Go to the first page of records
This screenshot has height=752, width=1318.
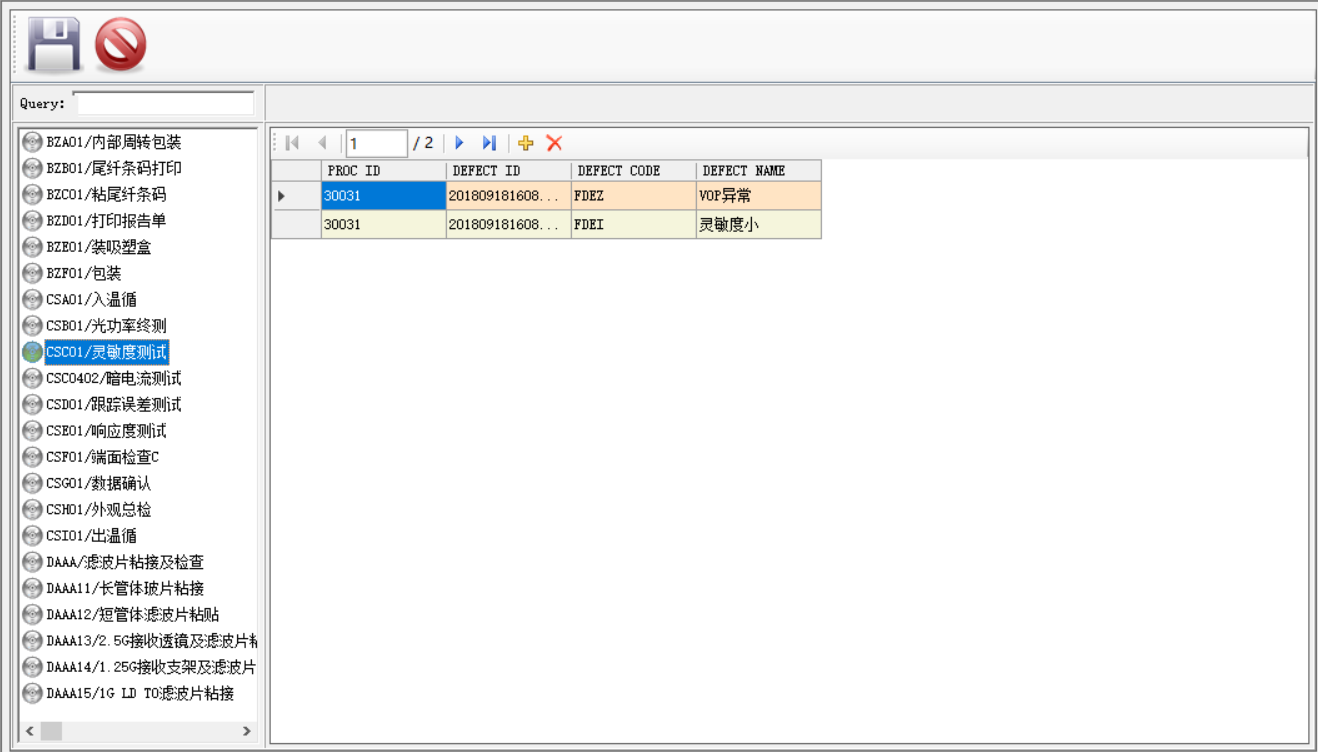[292, 143]
